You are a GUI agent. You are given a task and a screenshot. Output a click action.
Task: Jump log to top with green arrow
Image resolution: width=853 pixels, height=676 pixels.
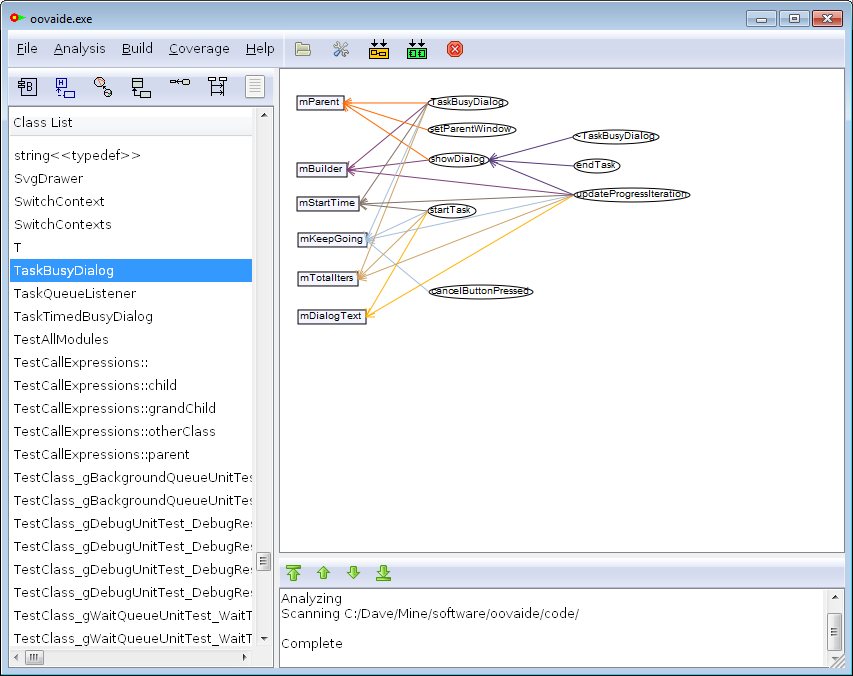pos(293,572)
